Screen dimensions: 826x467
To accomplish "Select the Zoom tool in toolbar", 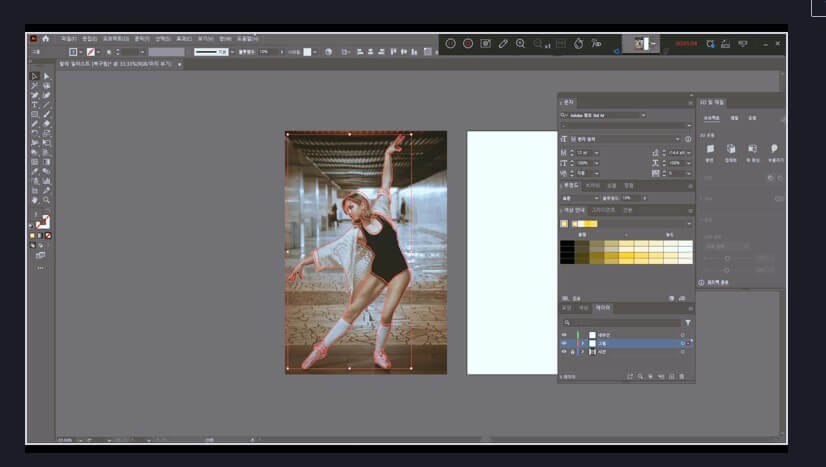I will pos(46,200).
